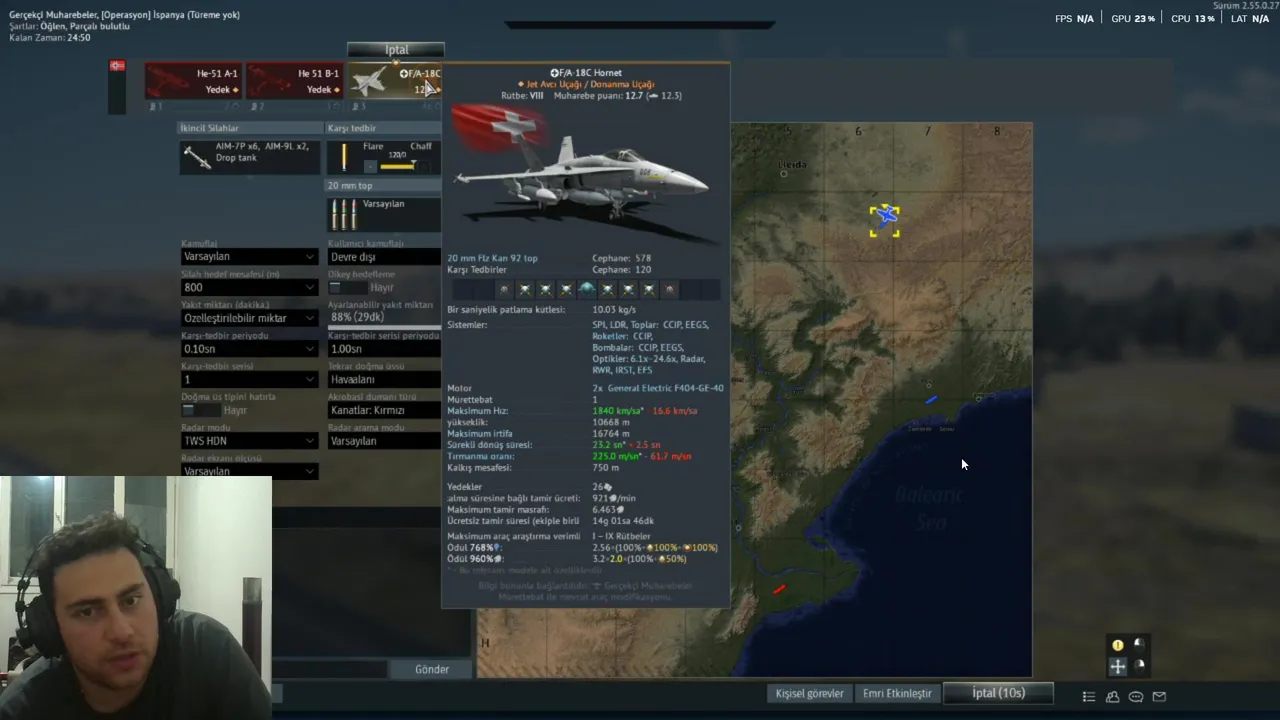Viewport: 1280px width, 720px height.
Task: Open Karşı-tedbir periyodu 0.10sn dropdown
Action: 249,349
